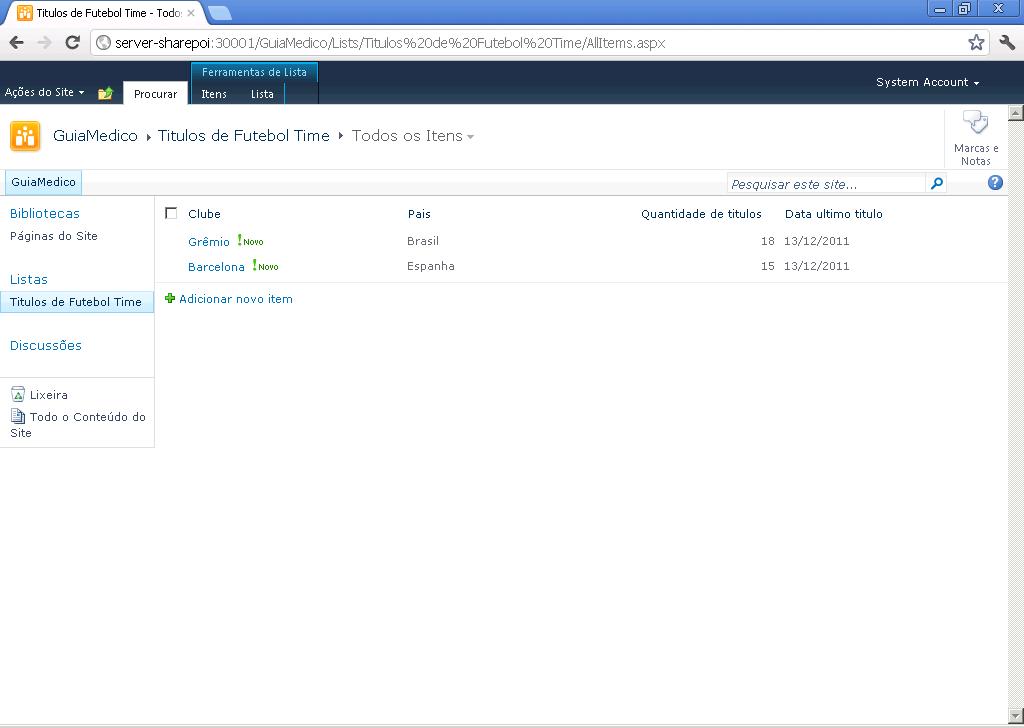Check the select-all Clube checkbox
The image size is (1024, 728).
pos(172,213)
